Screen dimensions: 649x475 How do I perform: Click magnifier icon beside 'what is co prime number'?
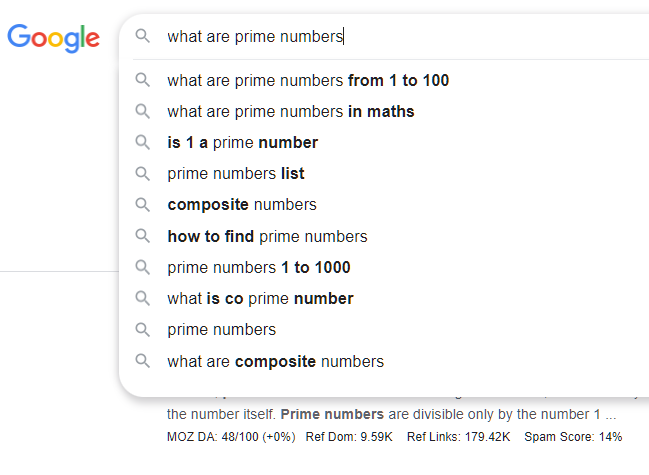tap(143, 298)
